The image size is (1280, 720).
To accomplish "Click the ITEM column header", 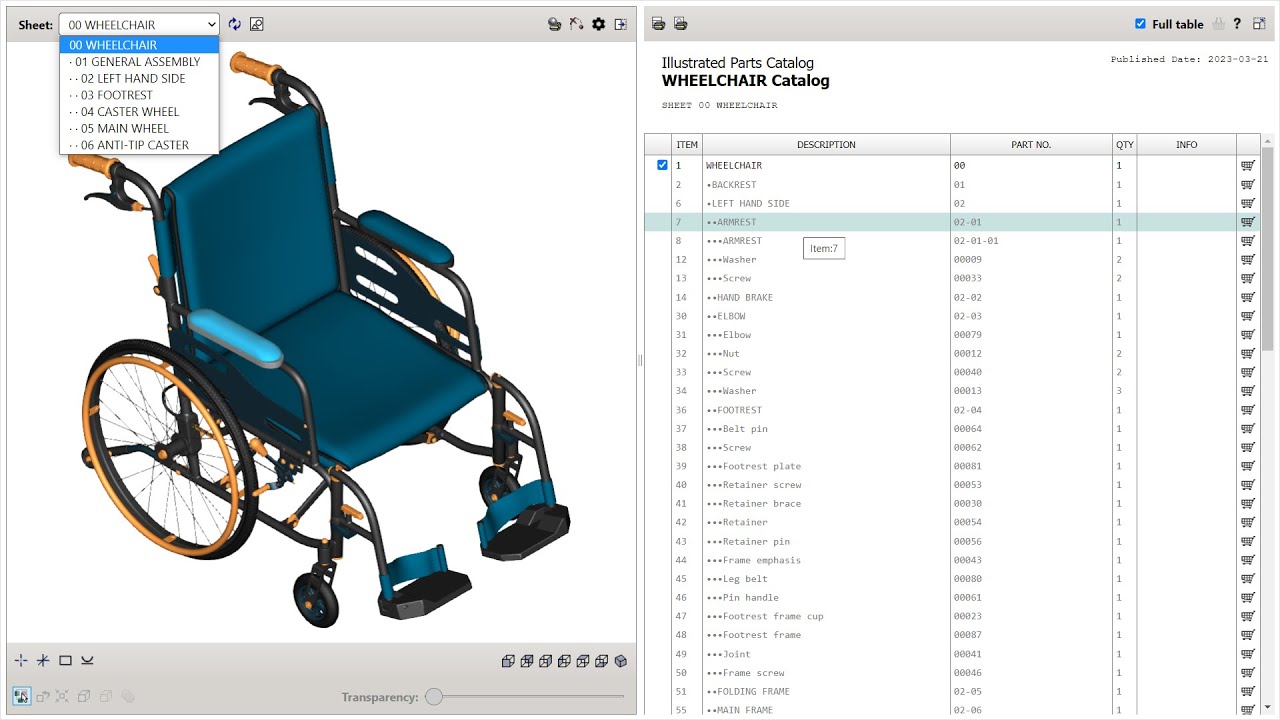I will click(x=687, y=145).
